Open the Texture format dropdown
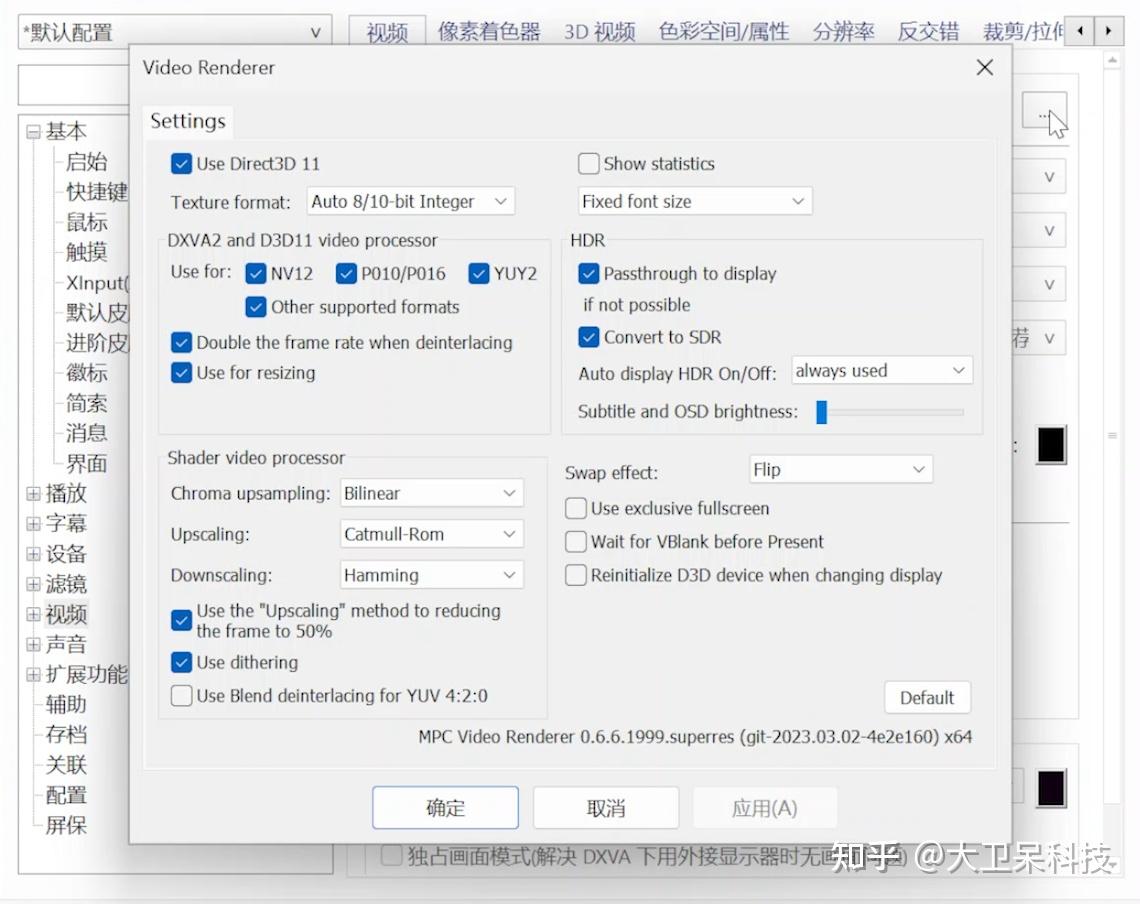The width and height of the screenshot is (1140, 904). tap(410, 200)
